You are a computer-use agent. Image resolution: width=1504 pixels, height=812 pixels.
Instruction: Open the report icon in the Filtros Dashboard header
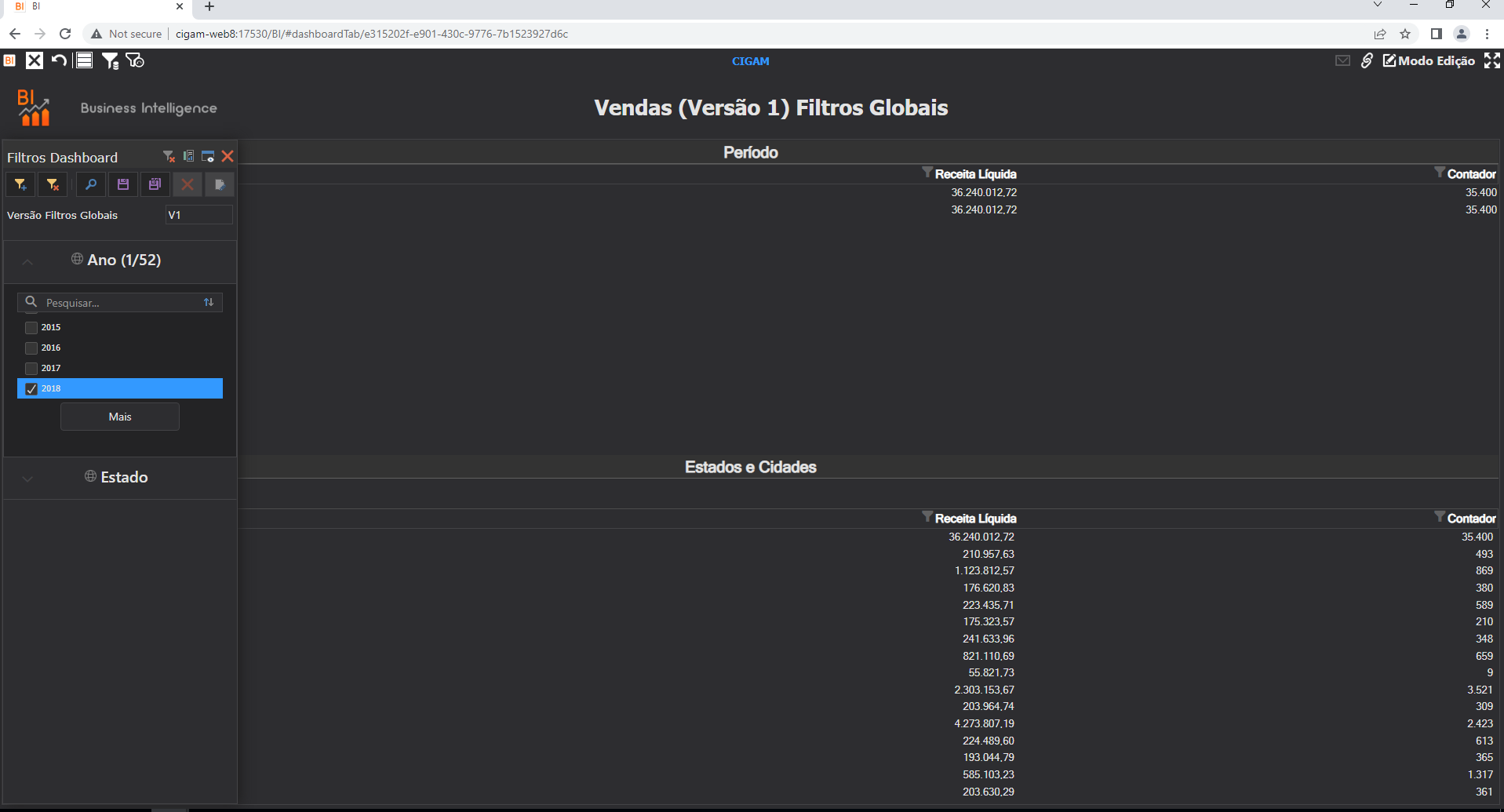188,156
